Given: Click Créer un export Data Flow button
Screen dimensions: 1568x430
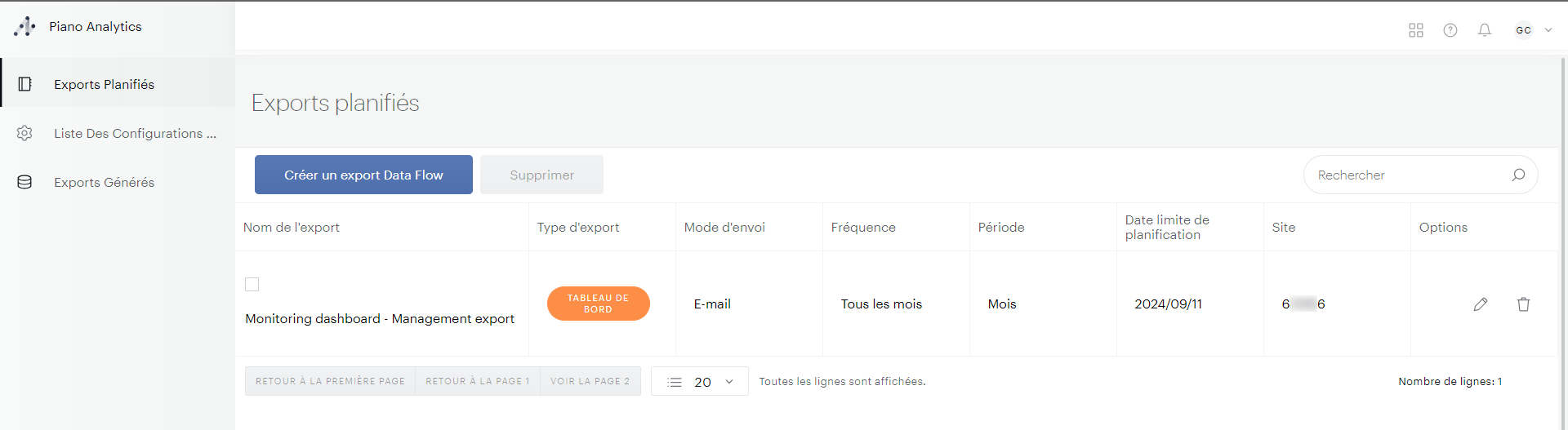Looking at the screenshot, I should [363, 175].
